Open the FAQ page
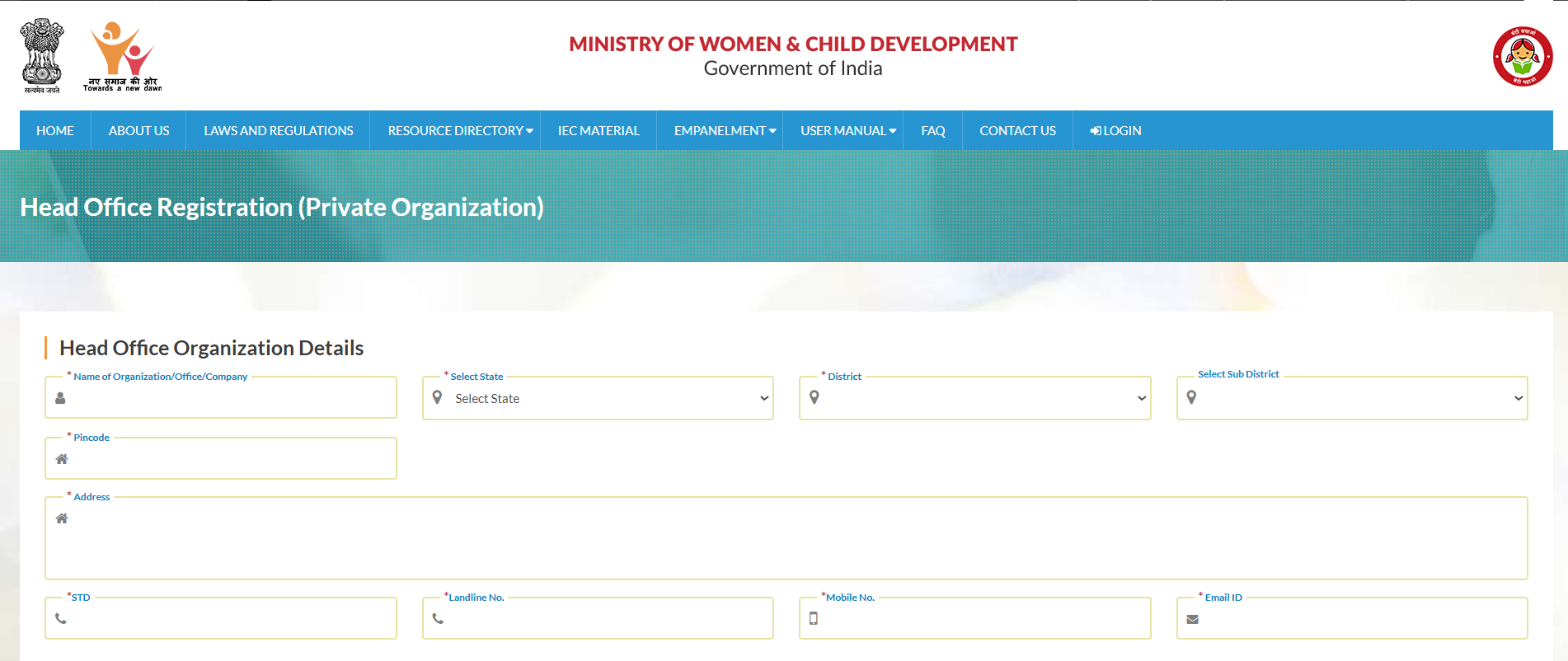The height and width of the screenshot is (661, 1568). tap(932, 131)
